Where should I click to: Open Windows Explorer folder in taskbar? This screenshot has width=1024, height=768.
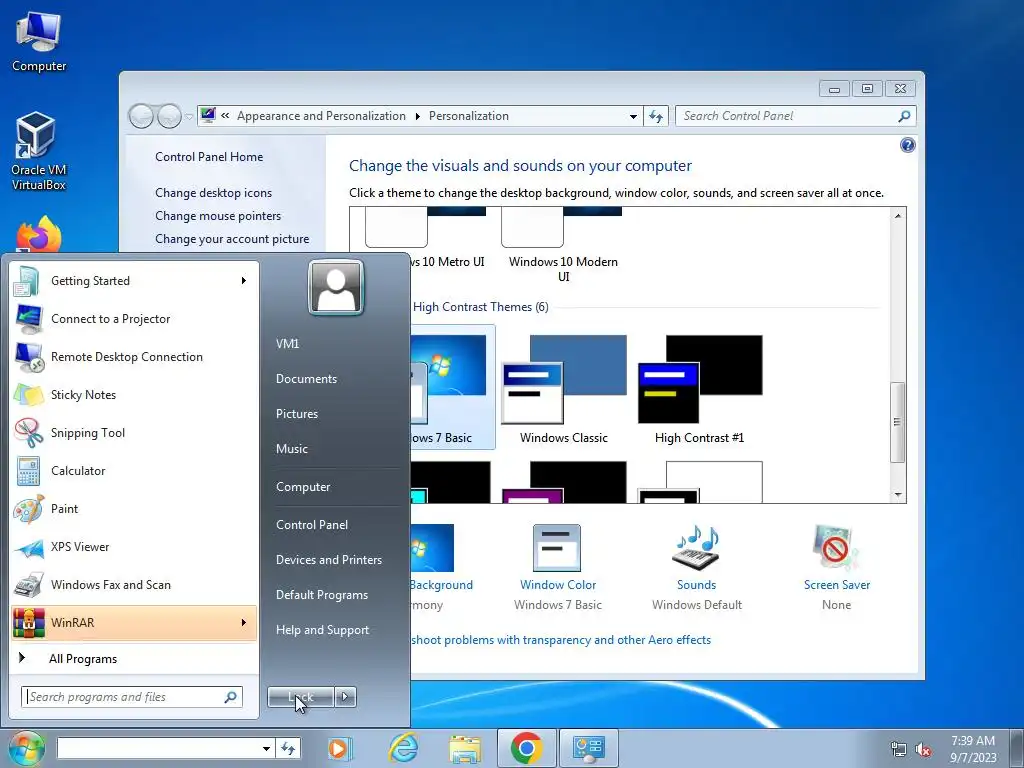click(x=465, y=748)
